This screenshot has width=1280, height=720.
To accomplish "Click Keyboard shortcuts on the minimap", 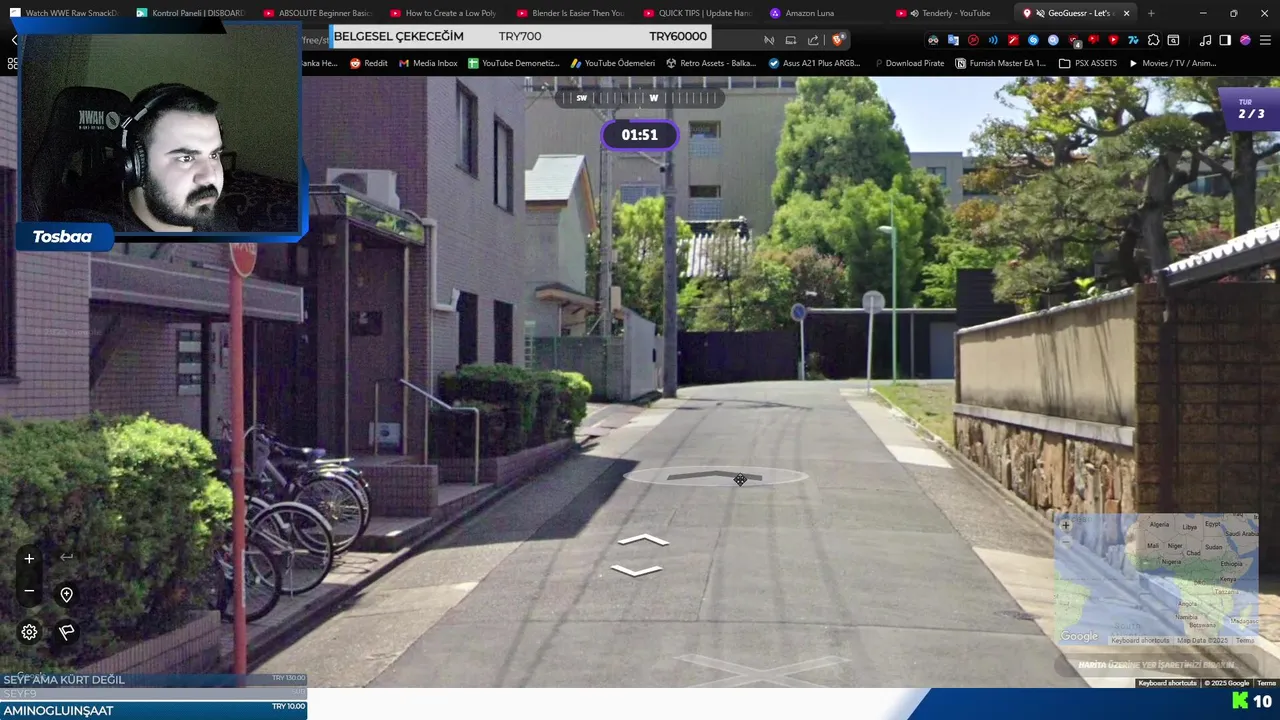I will tap(1139, 640).
